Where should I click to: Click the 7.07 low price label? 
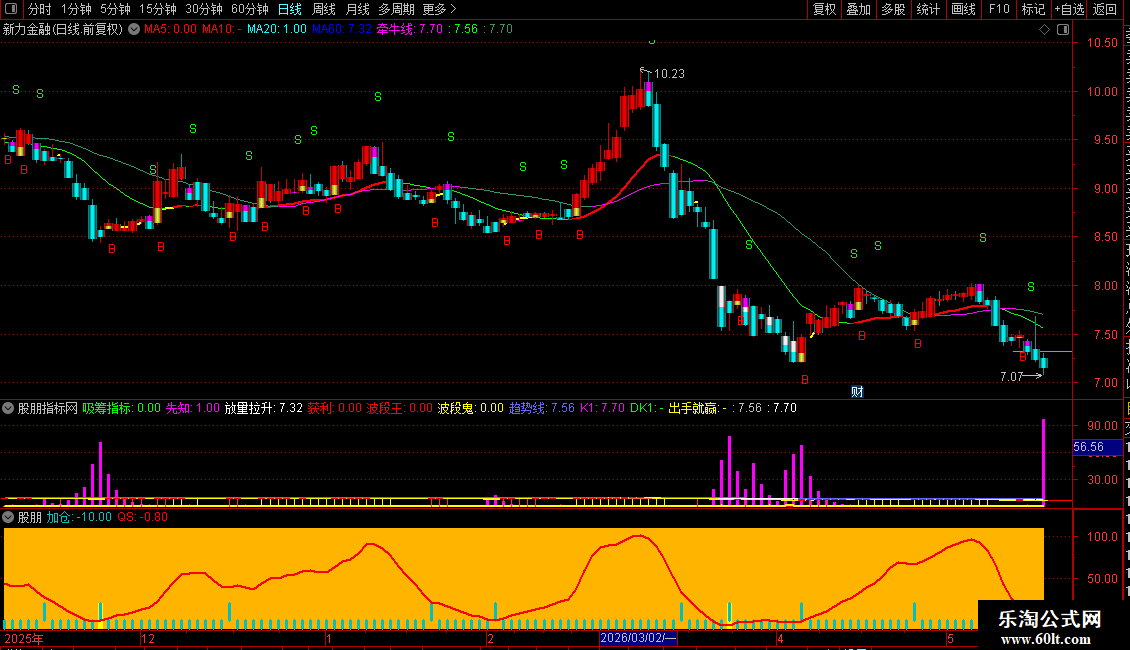point(1012,376)
